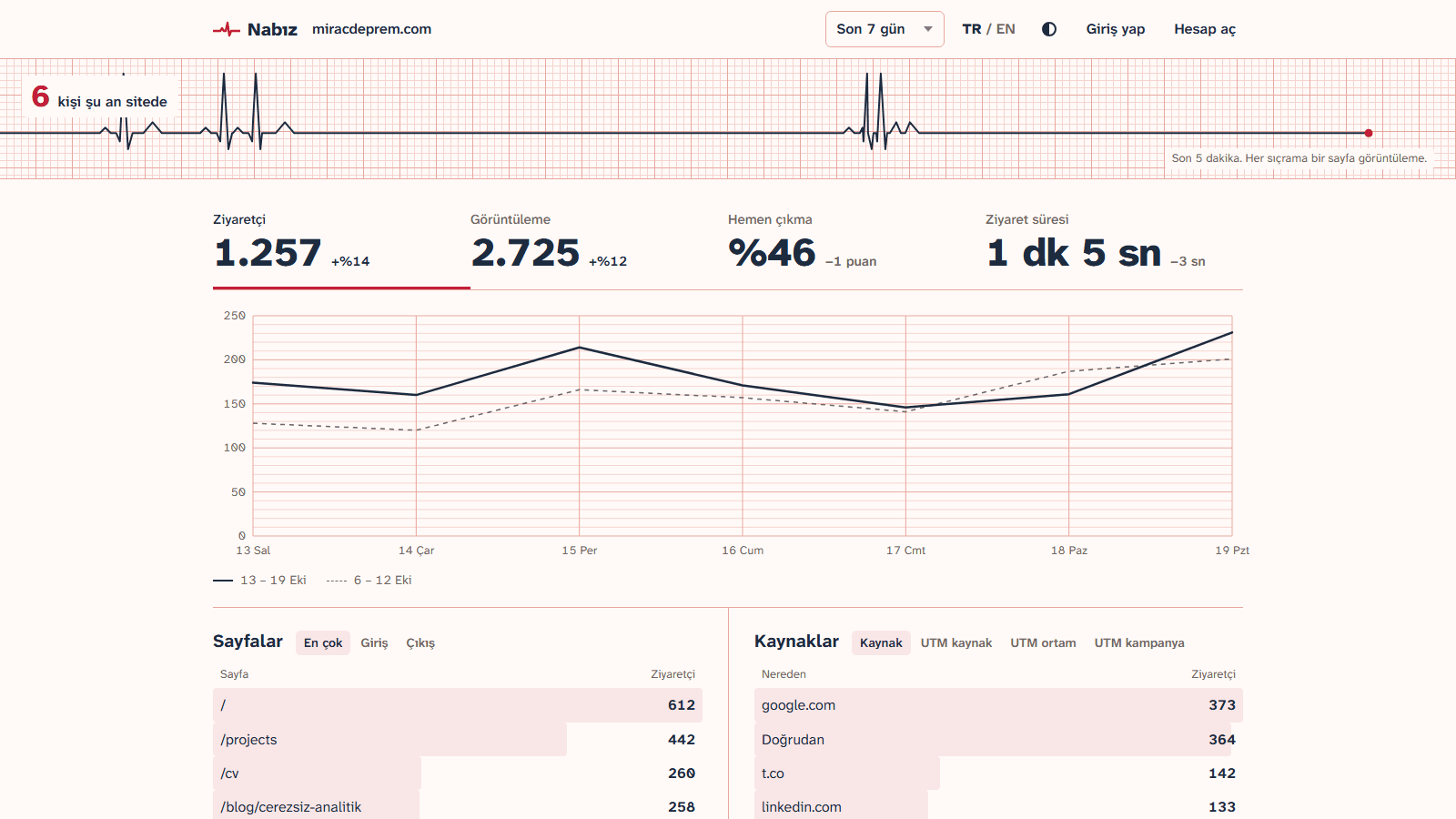
Task: Switch to Giriş pages tab
Action: (x=374, y=642)
